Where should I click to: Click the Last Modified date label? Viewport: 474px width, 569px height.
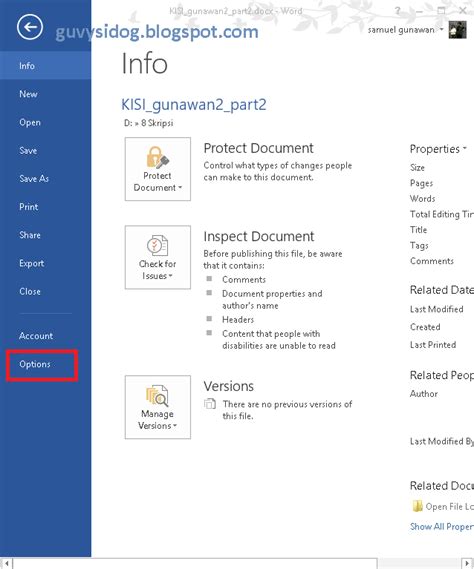(437, 309)
